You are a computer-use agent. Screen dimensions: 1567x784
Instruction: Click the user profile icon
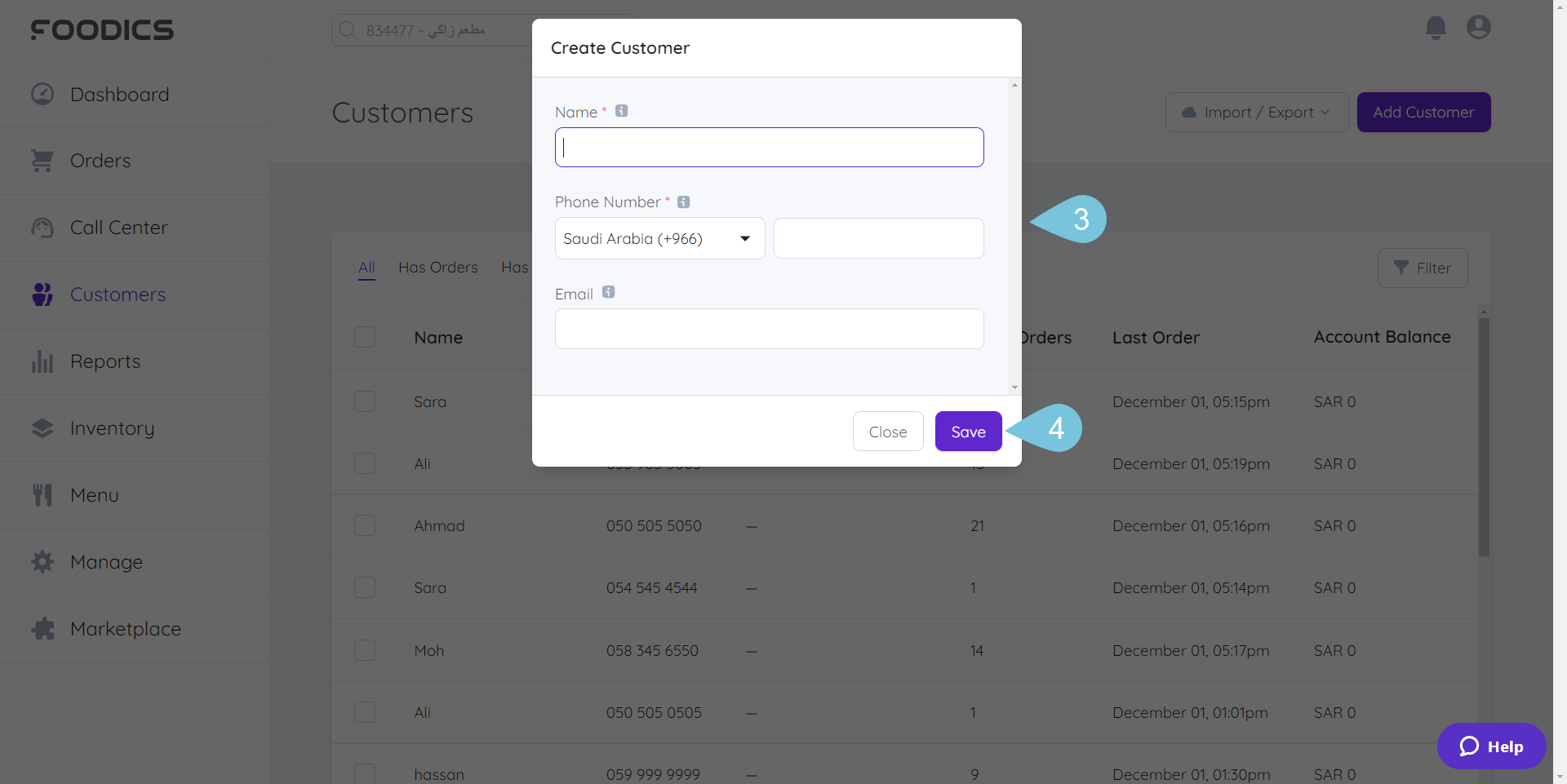[1478, 27]
